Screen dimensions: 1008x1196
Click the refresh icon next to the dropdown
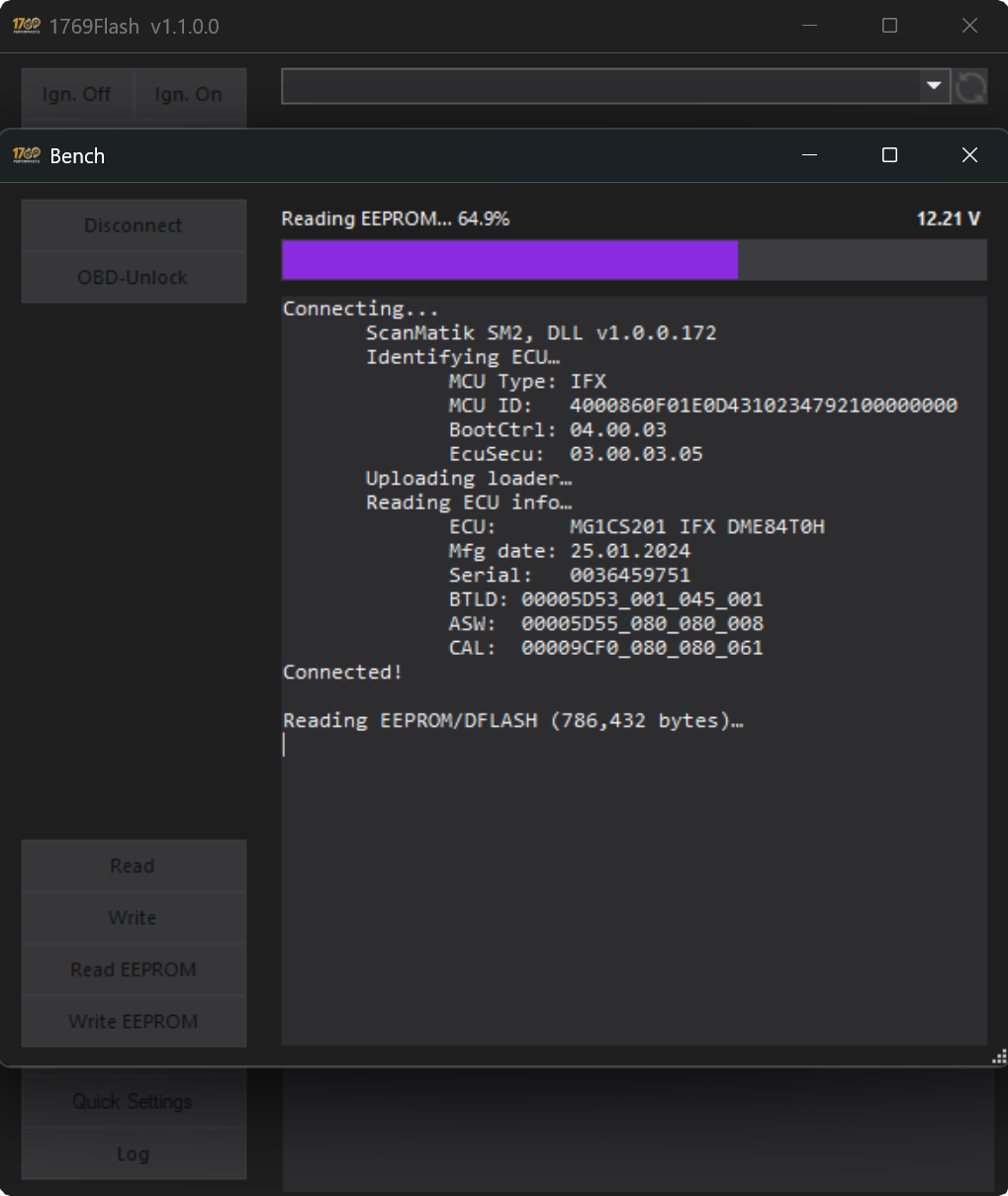970,86
